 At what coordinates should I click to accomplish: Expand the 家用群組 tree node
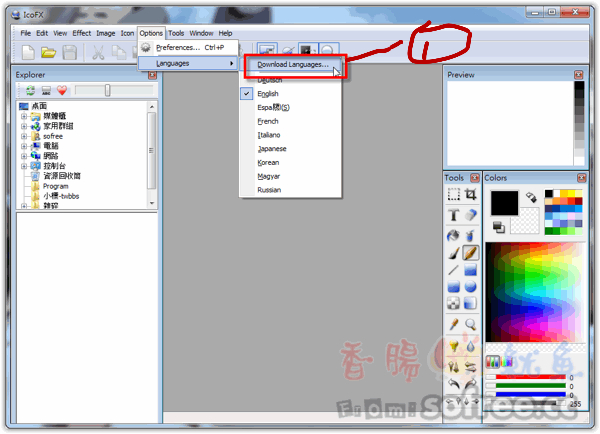[24, 126]
